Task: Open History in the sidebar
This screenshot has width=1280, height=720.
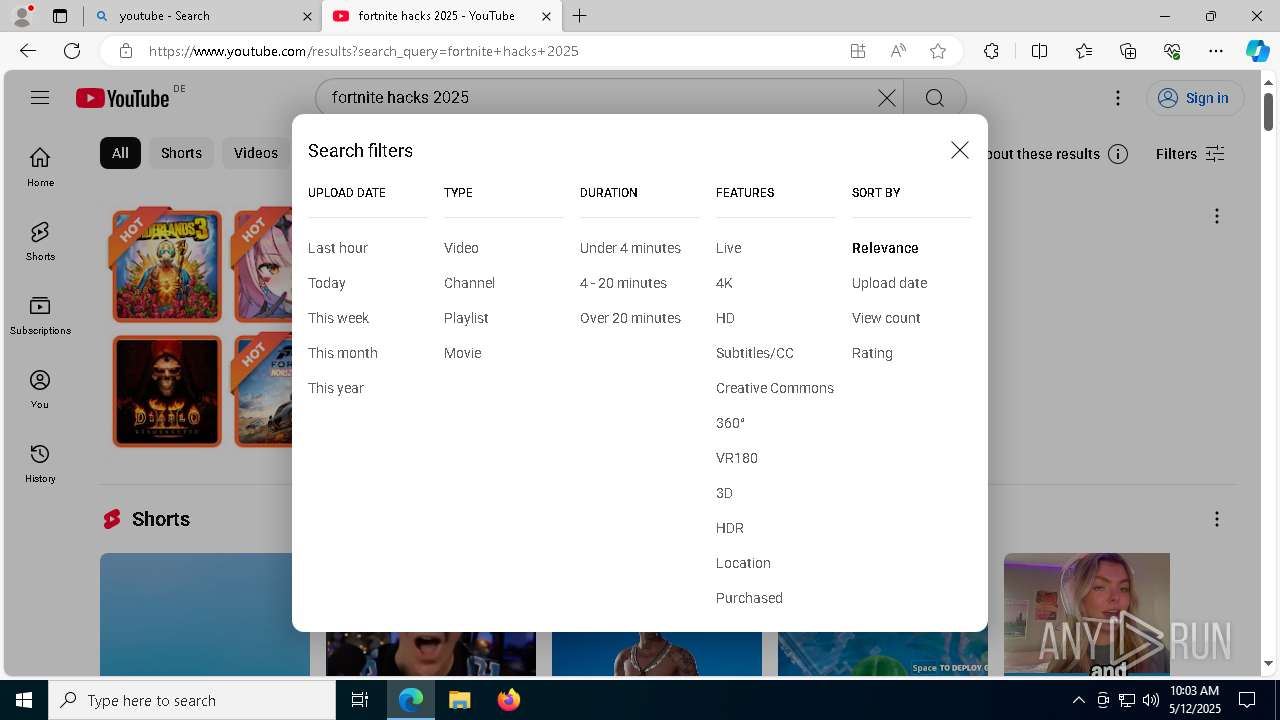Action: click(x=40, y=463)
